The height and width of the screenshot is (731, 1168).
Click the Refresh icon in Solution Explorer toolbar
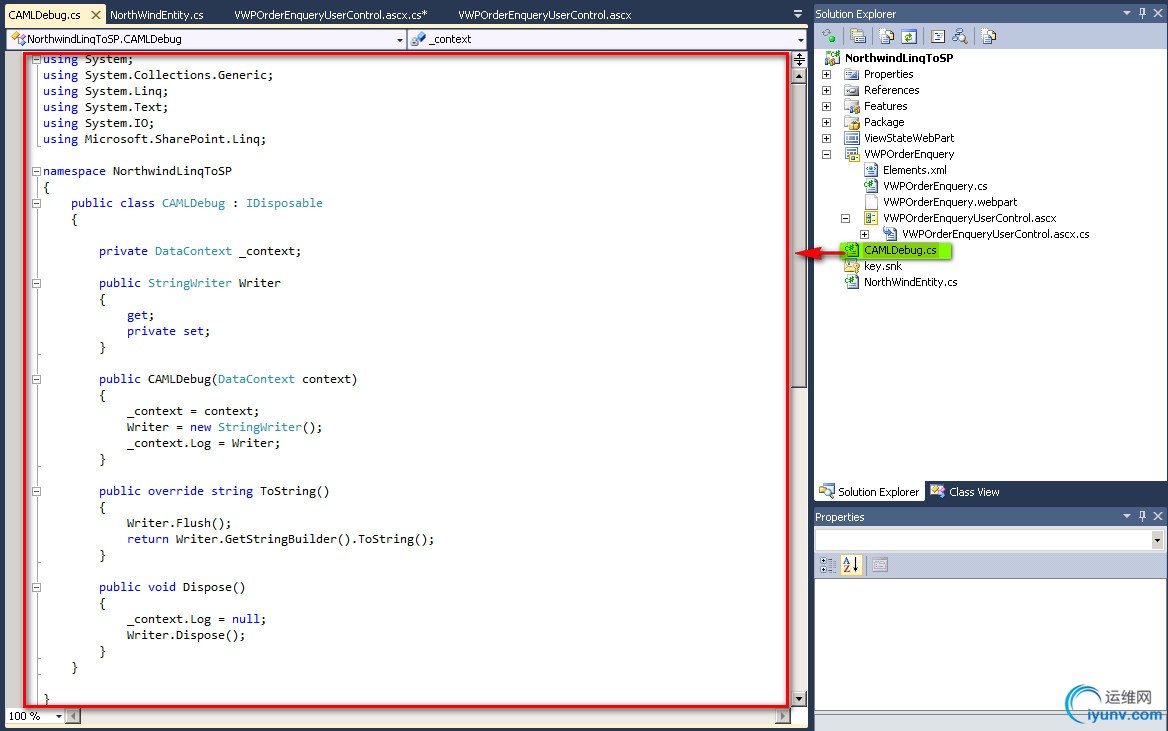click(909, 36)
